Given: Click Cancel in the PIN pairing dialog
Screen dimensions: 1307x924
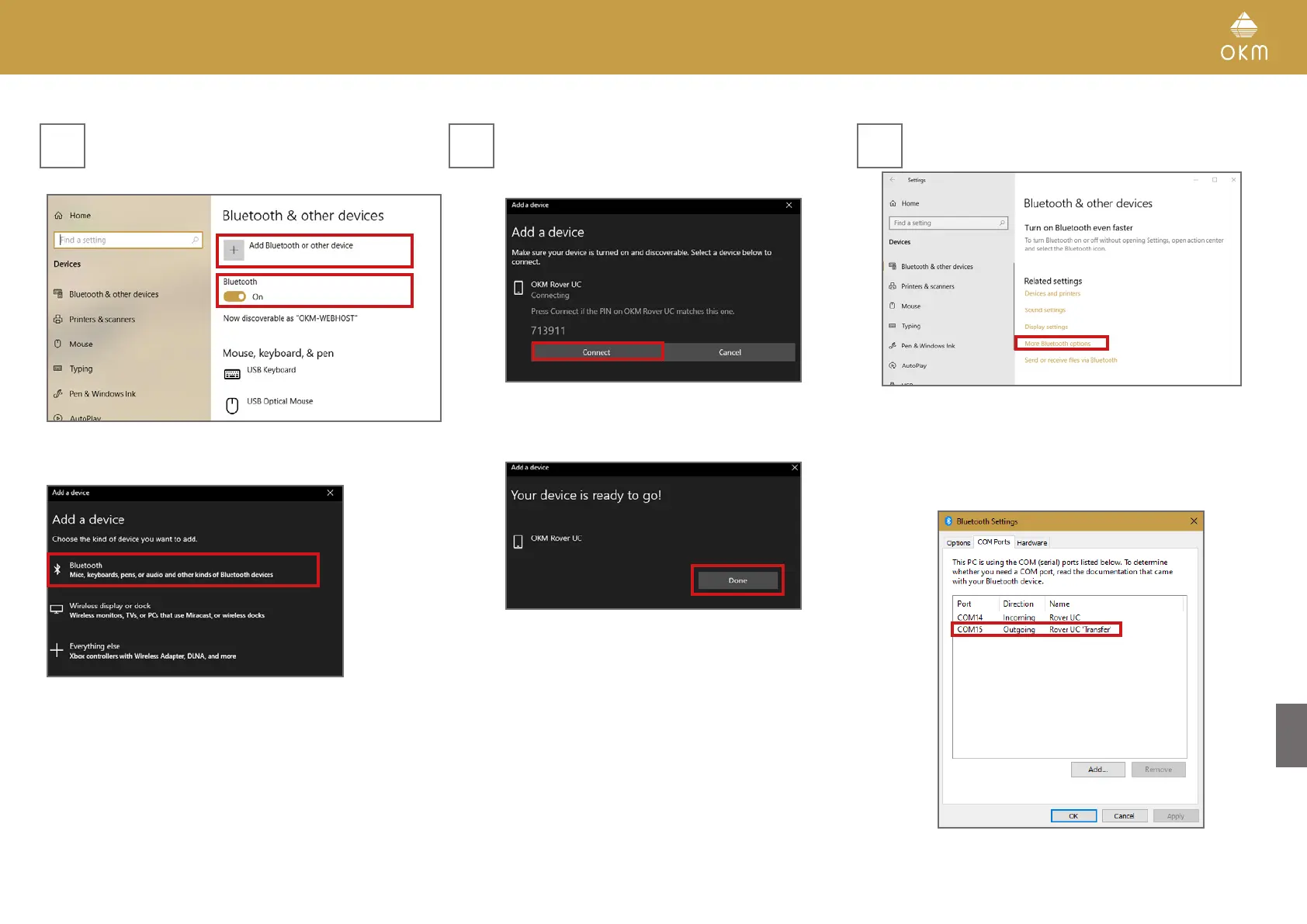Looking at the screenshot, I should point(730,352).
